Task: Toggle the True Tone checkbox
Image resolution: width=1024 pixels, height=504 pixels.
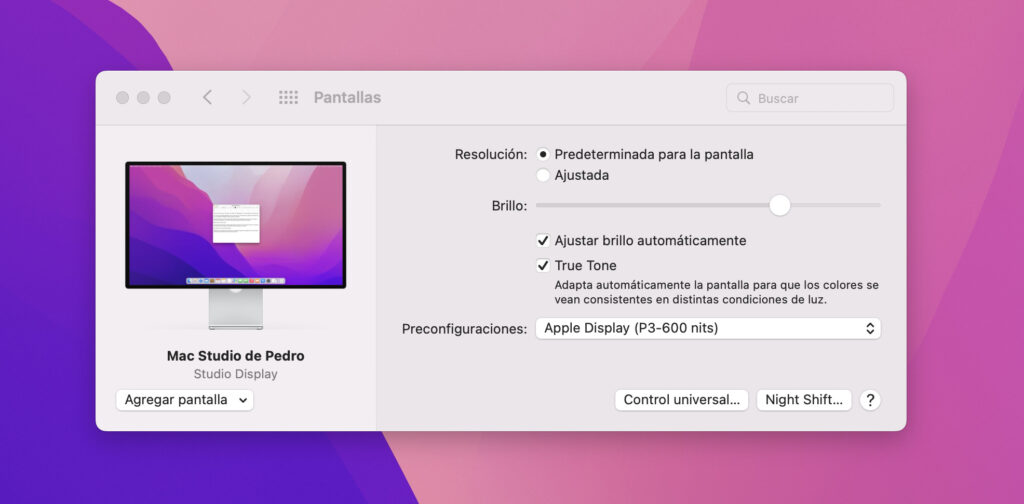Action: tap(543, 266)
